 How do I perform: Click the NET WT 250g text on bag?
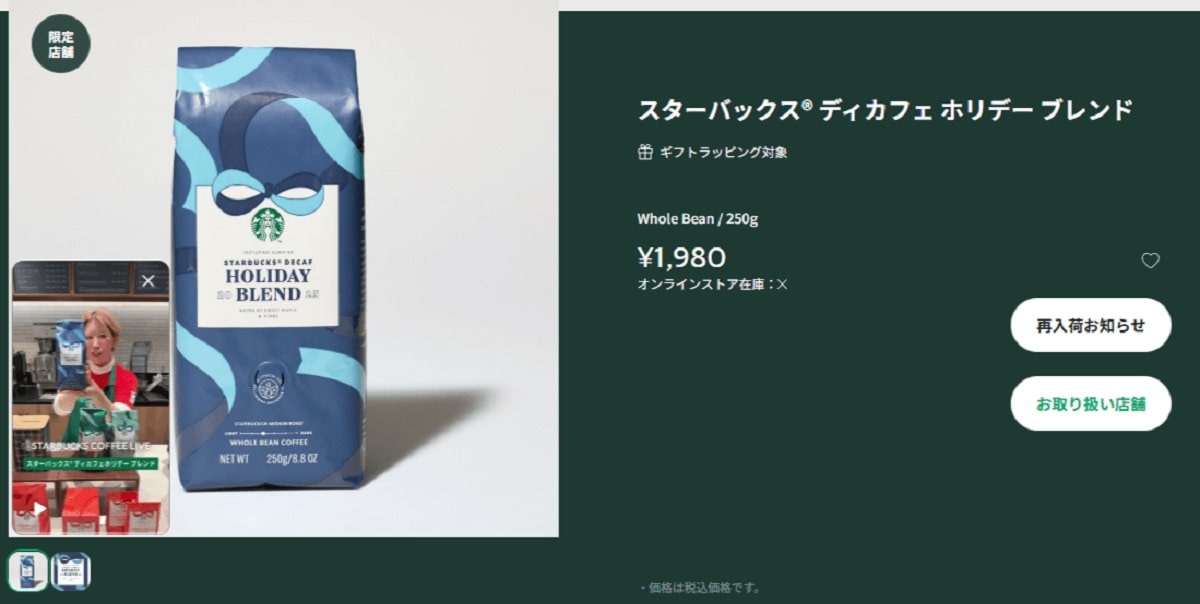tap(268, 459)
